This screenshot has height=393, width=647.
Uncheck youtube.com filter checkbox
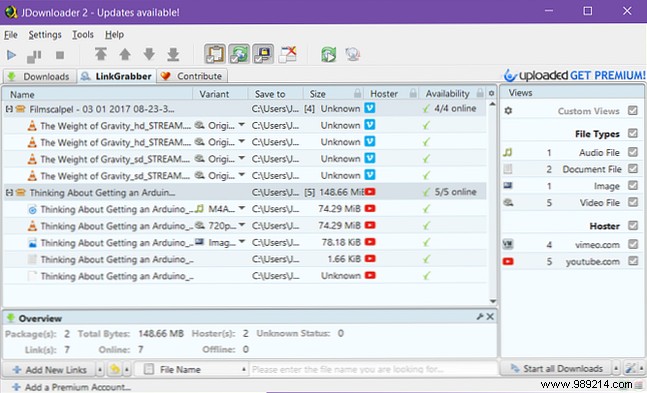coord(633,261)
